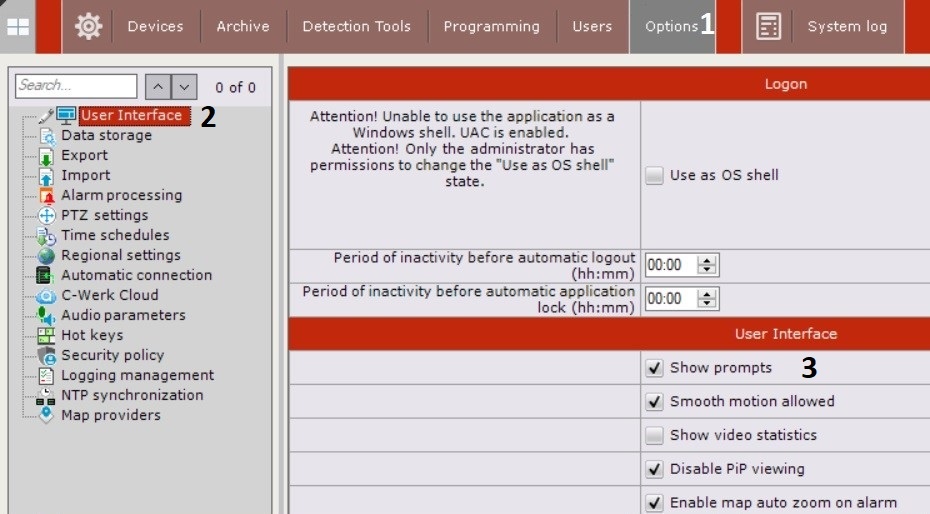
Task: Click the layouts grid icon
Action: [18, 27]
